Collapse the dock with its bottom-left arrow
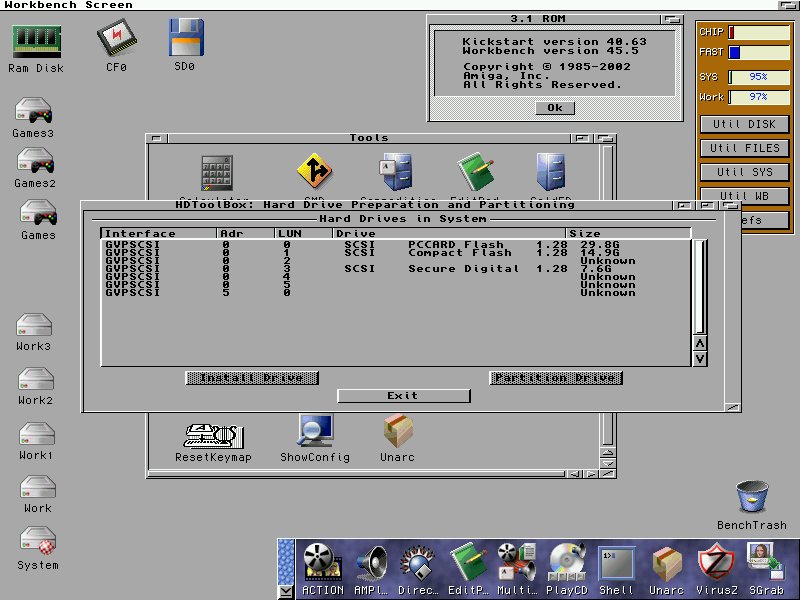 pos(286,592)
